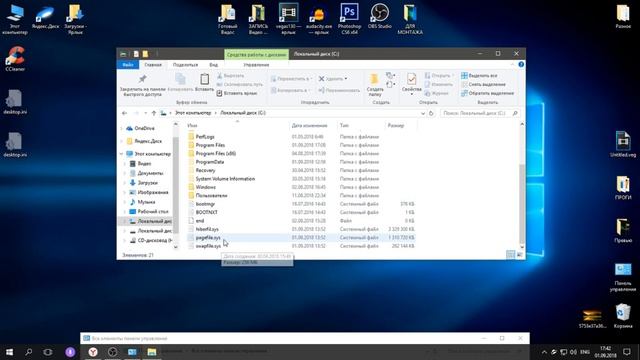Click Снять выделение command

coord(484,84)
